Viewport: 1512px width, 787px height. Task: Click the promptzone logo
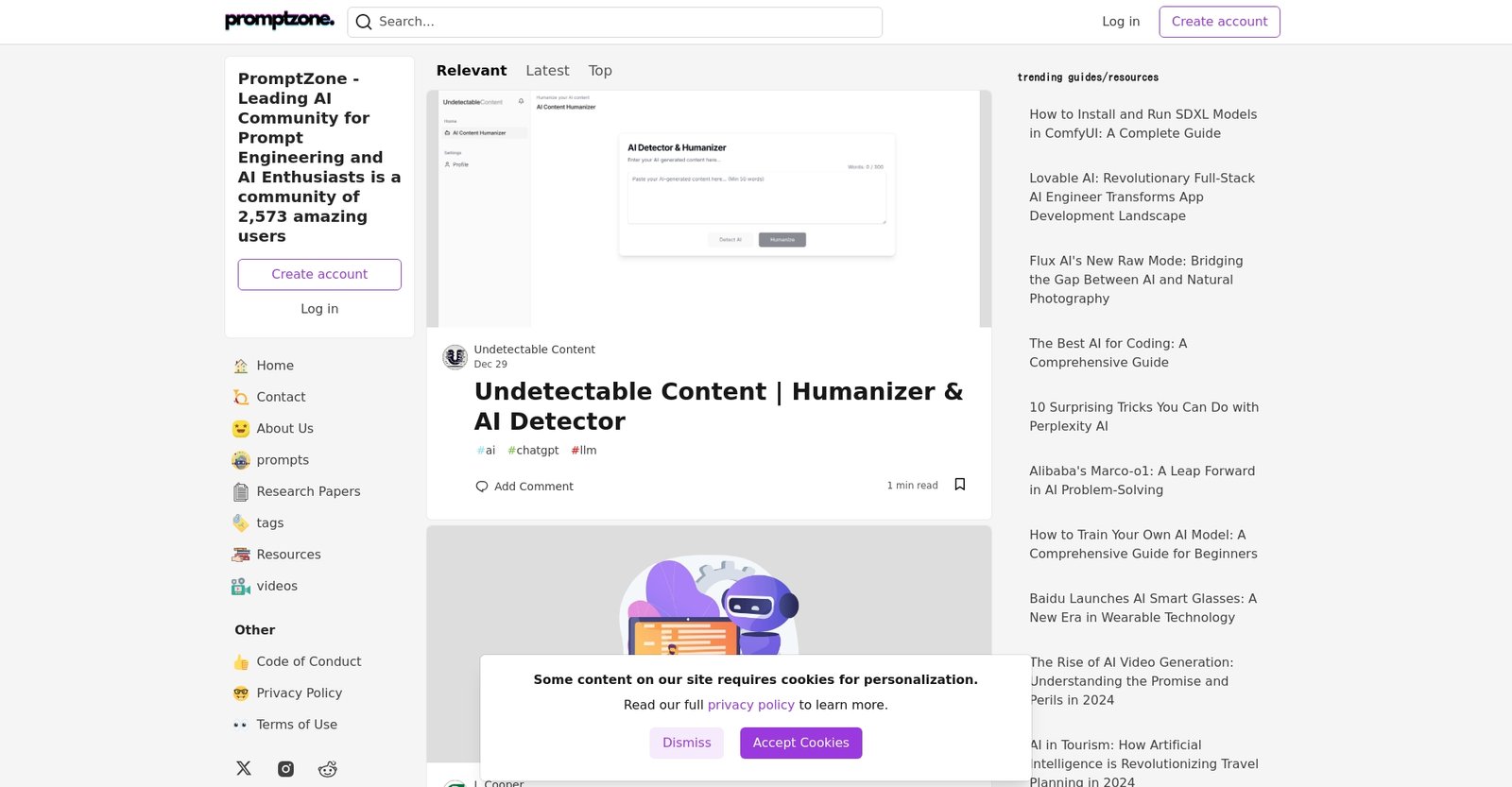(280, 21)
